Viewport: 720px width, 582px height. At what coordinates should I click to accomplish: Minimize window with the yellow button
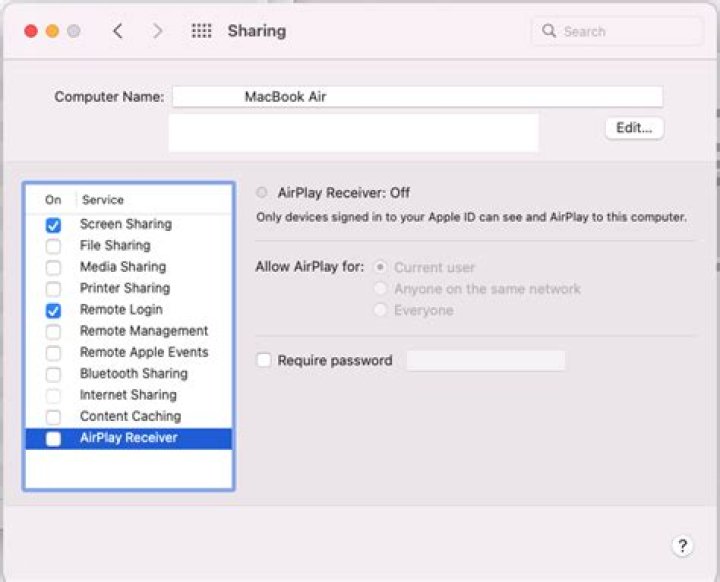(52, 31)
